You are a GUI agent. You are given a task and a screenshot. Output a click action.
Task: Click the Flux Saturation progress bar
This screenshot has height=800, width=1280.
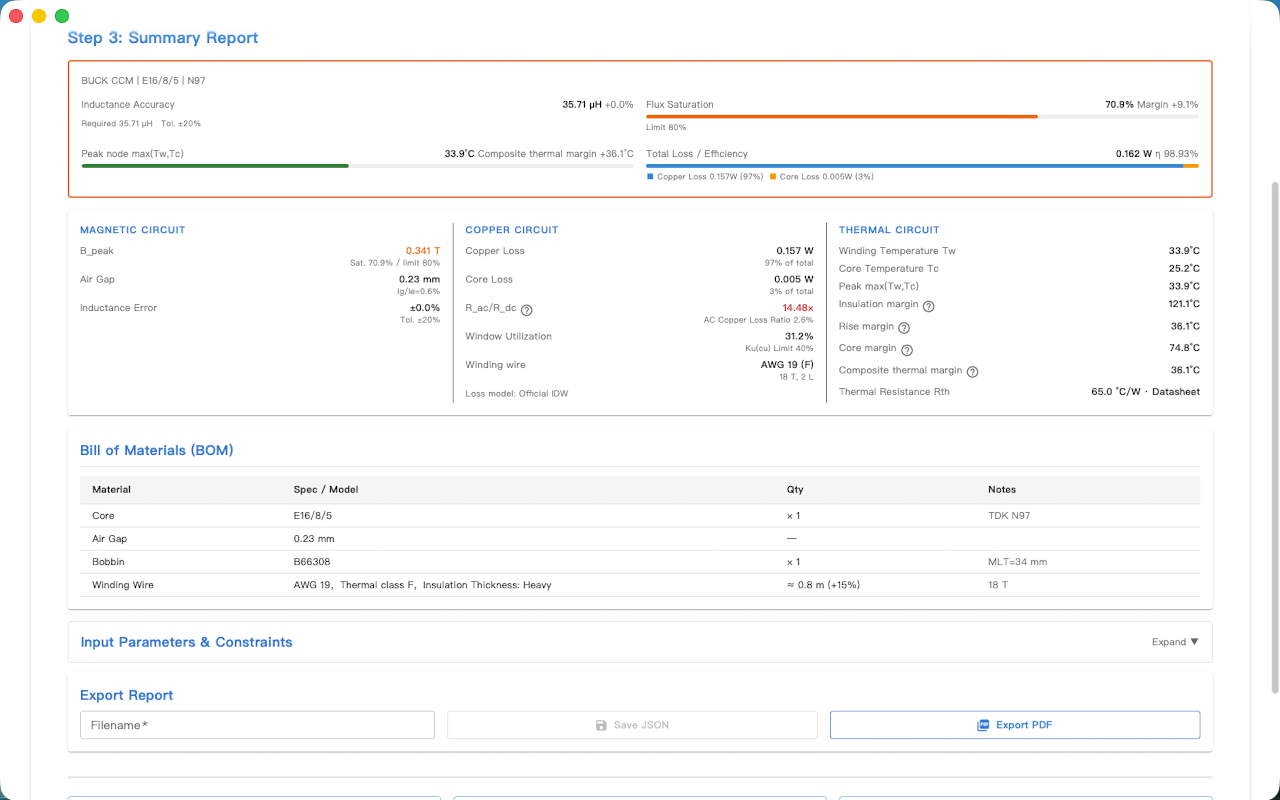coord(922,116)
